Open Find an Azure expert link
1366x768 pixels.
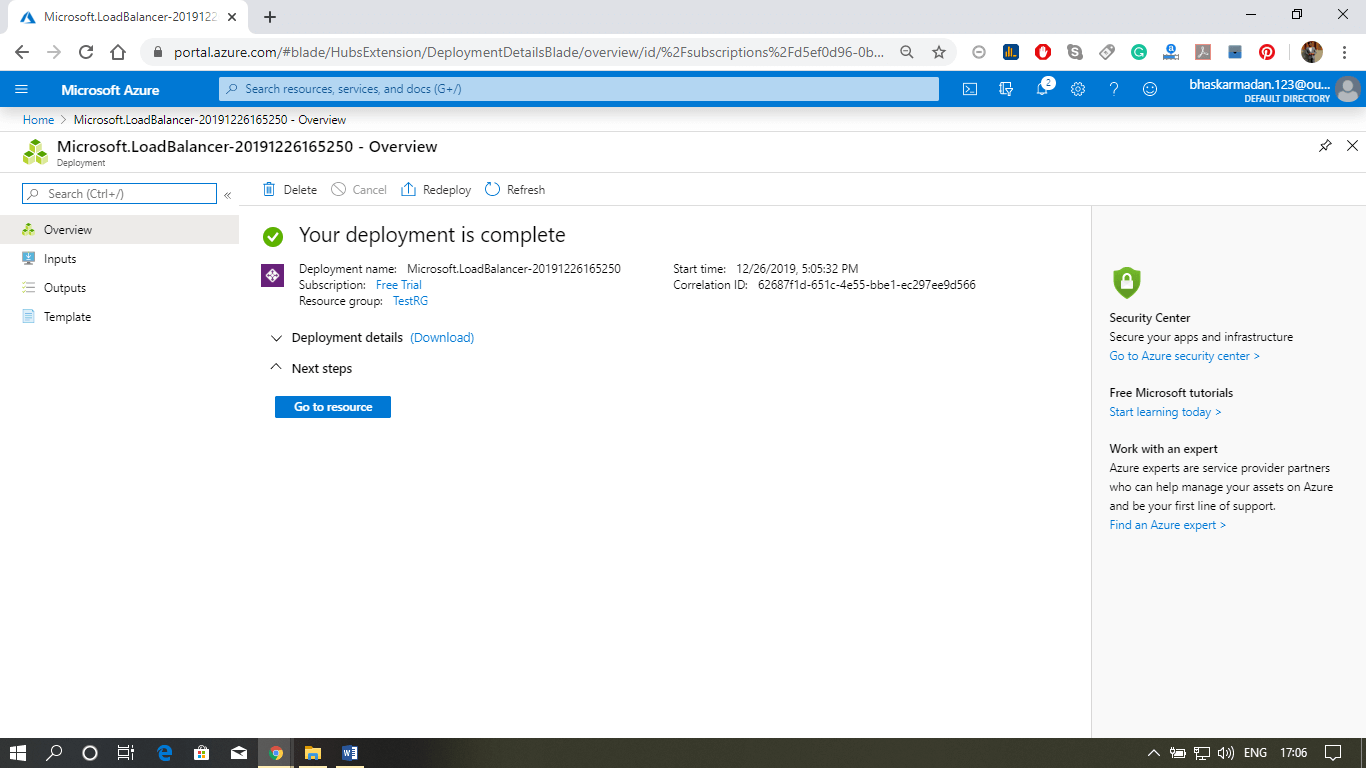pyautogui.click(x=1167, y=525)
